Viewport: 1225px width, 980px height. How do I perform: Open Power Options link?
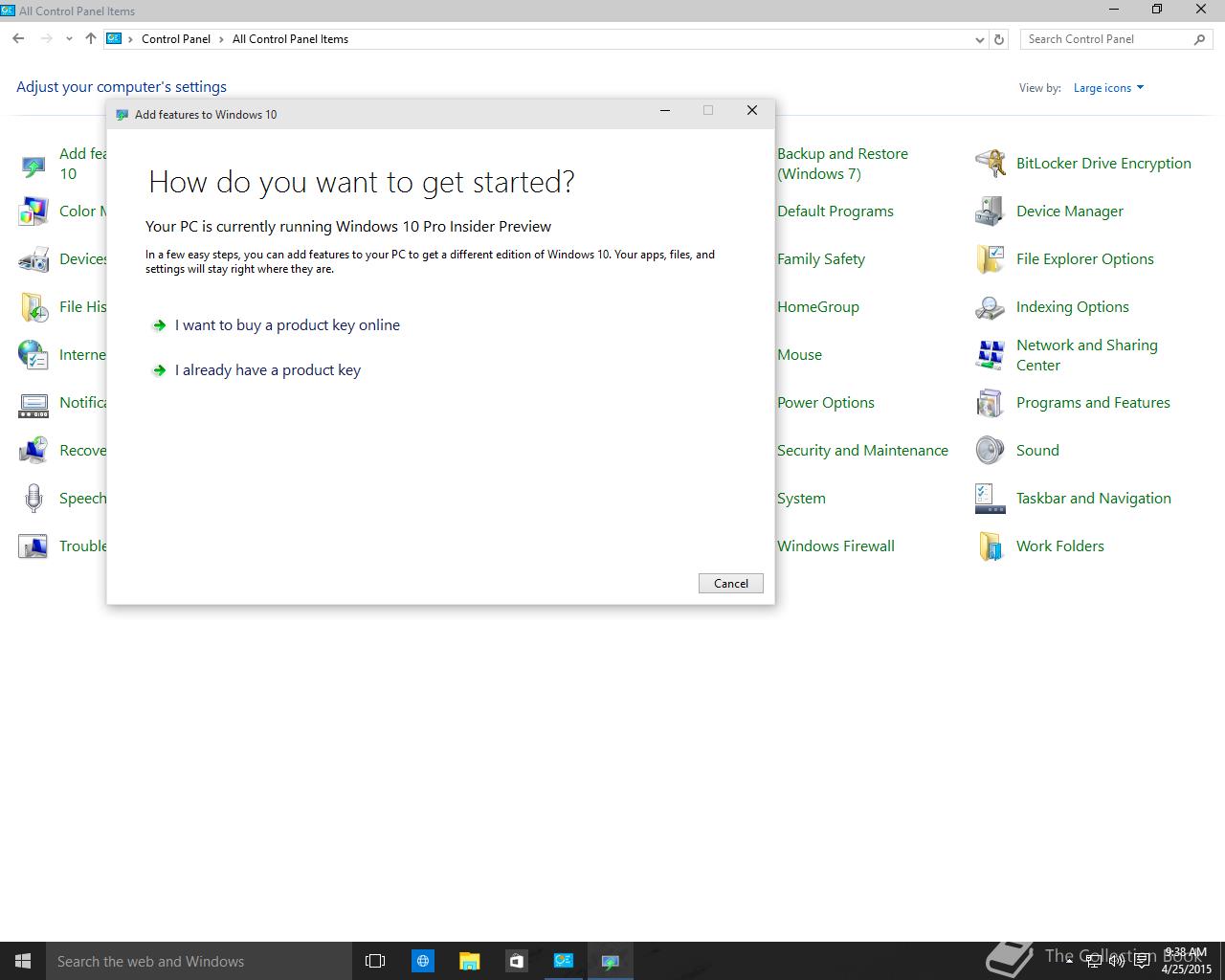pos(826,403)
